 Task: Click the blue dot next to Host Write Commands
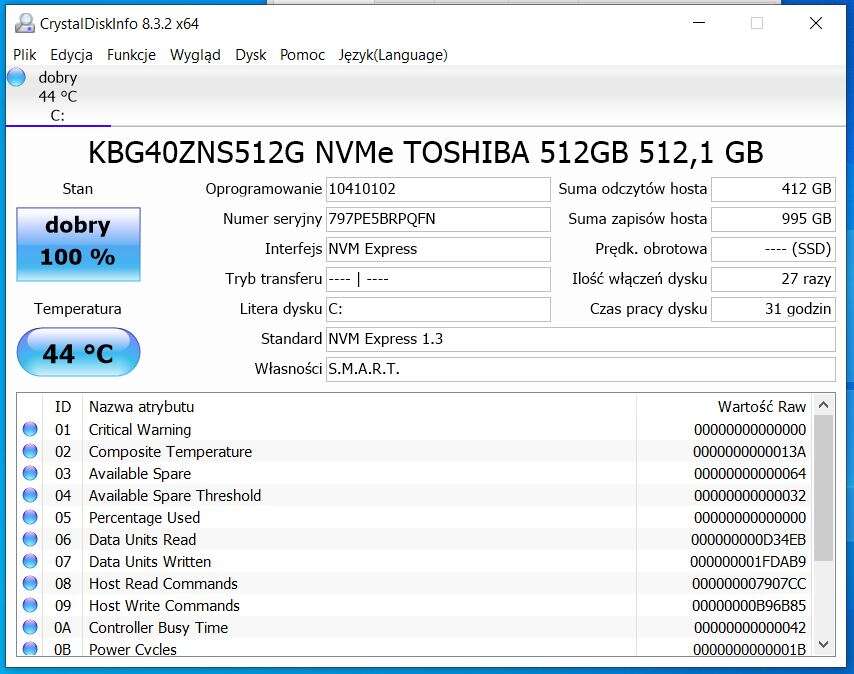(x=31, y=605)
